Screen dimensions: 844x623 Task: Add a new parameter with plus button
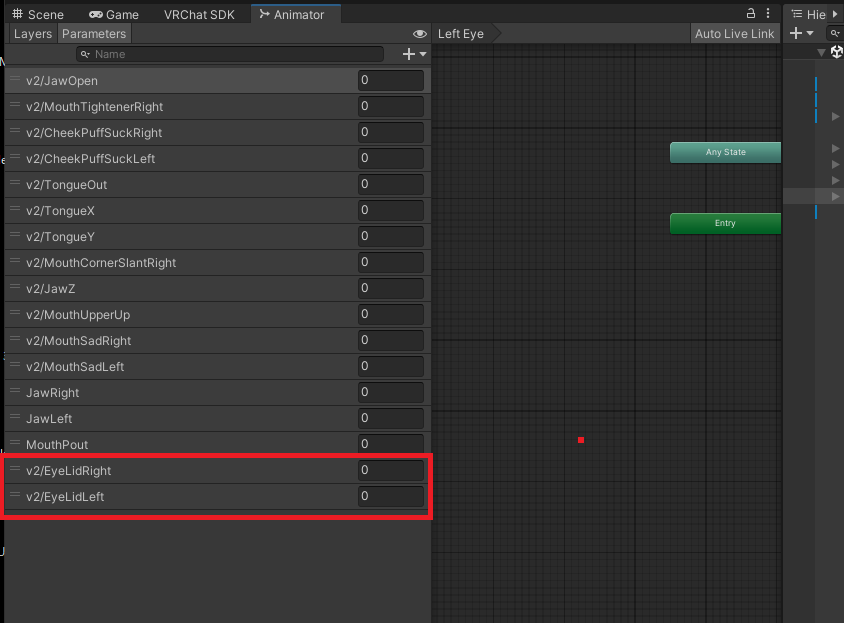pos(414,54)
